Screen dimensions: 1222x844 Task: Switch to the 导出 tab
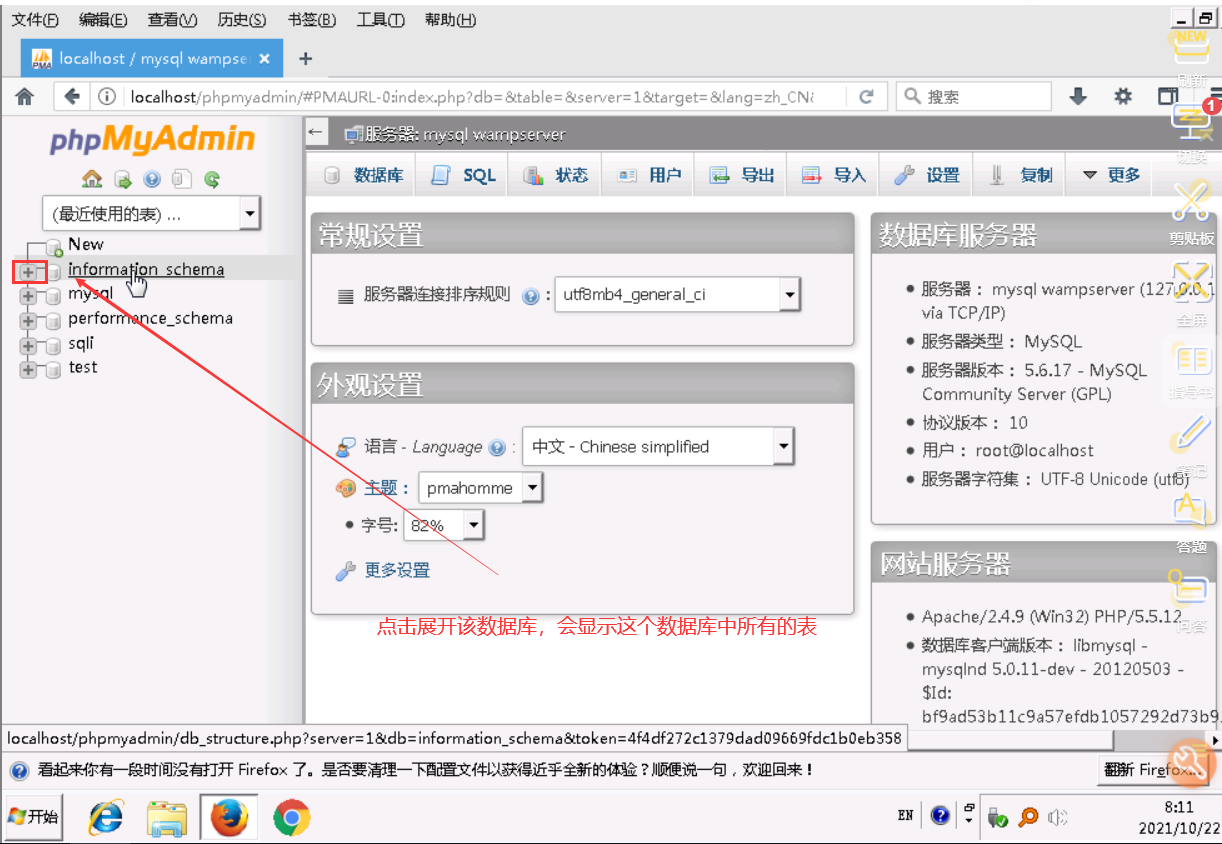742,175
